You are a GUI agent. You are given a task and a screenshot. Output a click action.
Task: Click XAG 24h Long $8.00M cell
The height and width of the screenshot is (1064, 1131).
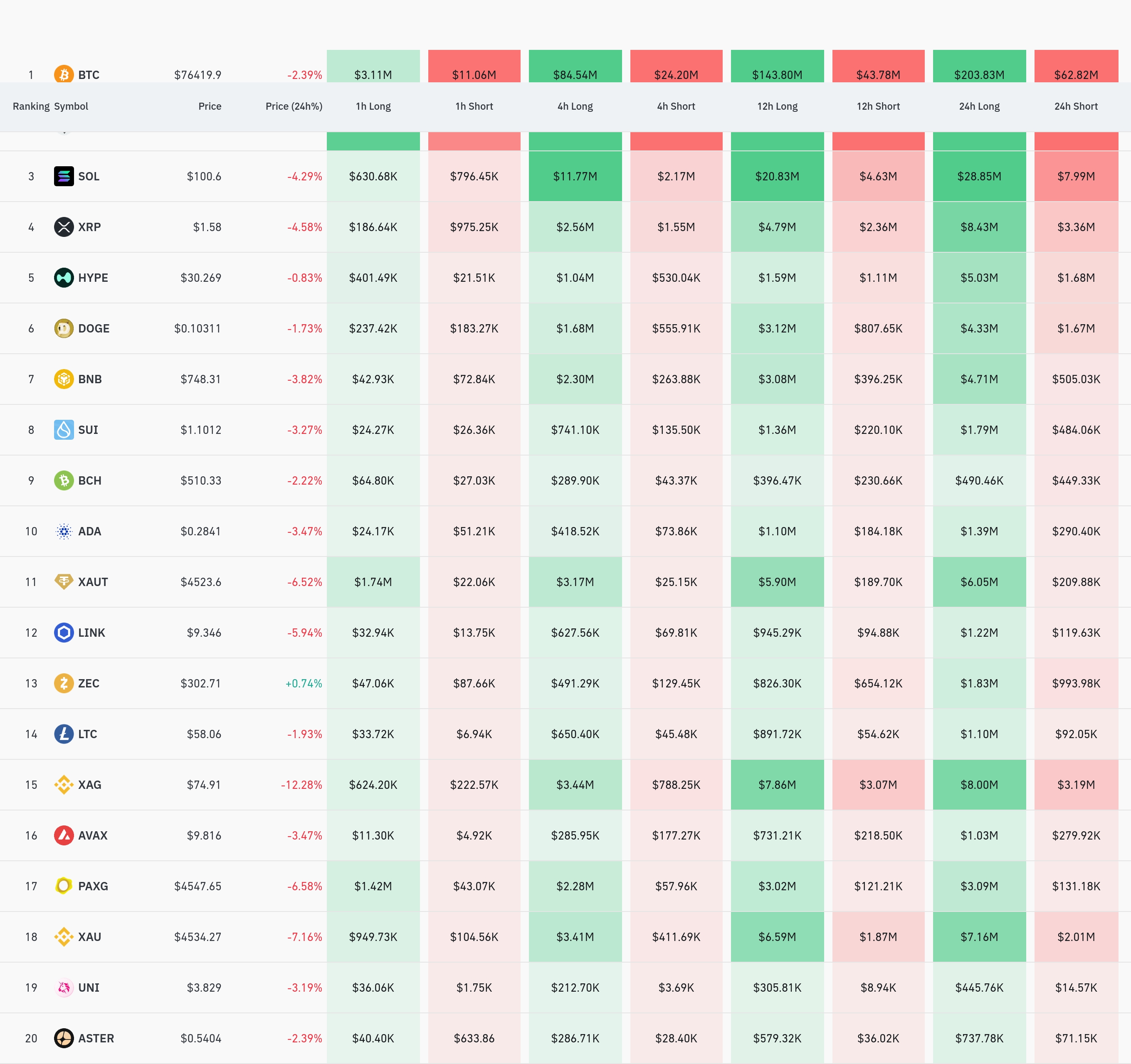tap(978, 785)
